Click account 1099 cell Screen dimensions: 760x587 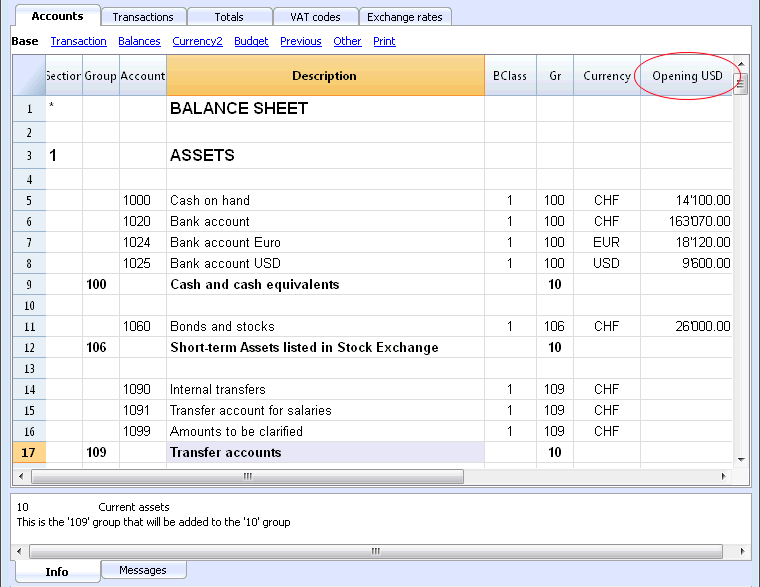pos(143,431)
